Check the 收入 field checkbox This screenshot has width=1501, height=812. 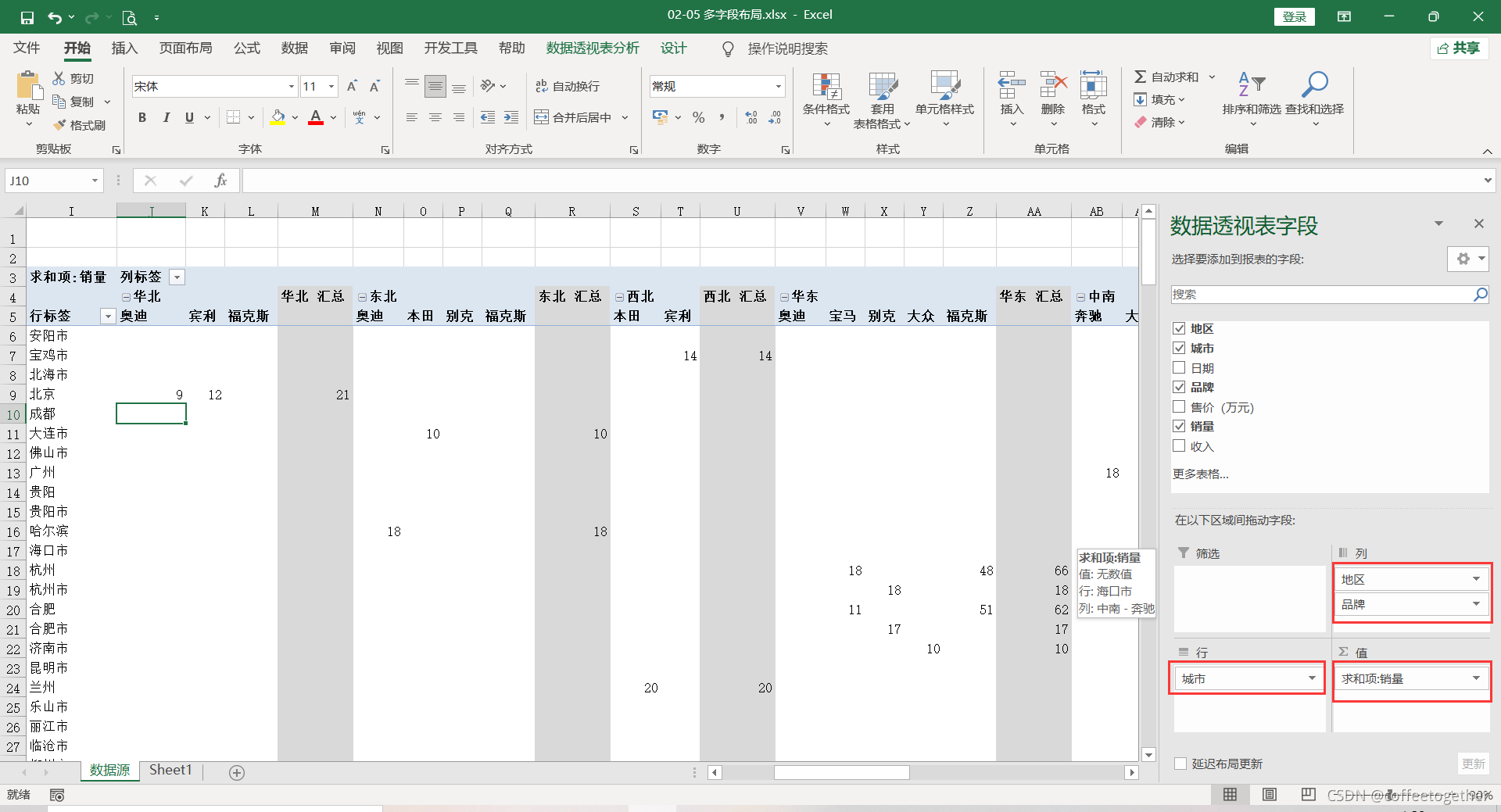[x=1179, y=445]
